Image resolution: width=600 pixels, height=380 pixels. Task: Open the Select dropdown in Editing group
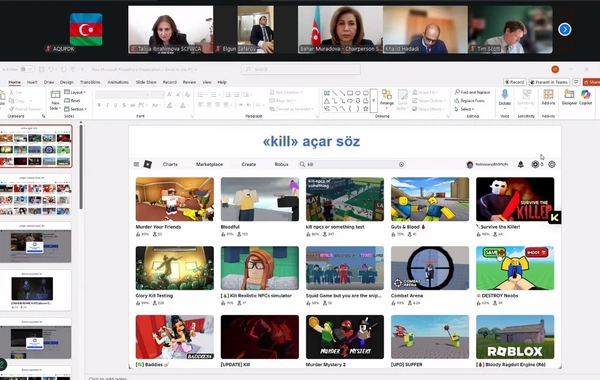click(464, 109)
